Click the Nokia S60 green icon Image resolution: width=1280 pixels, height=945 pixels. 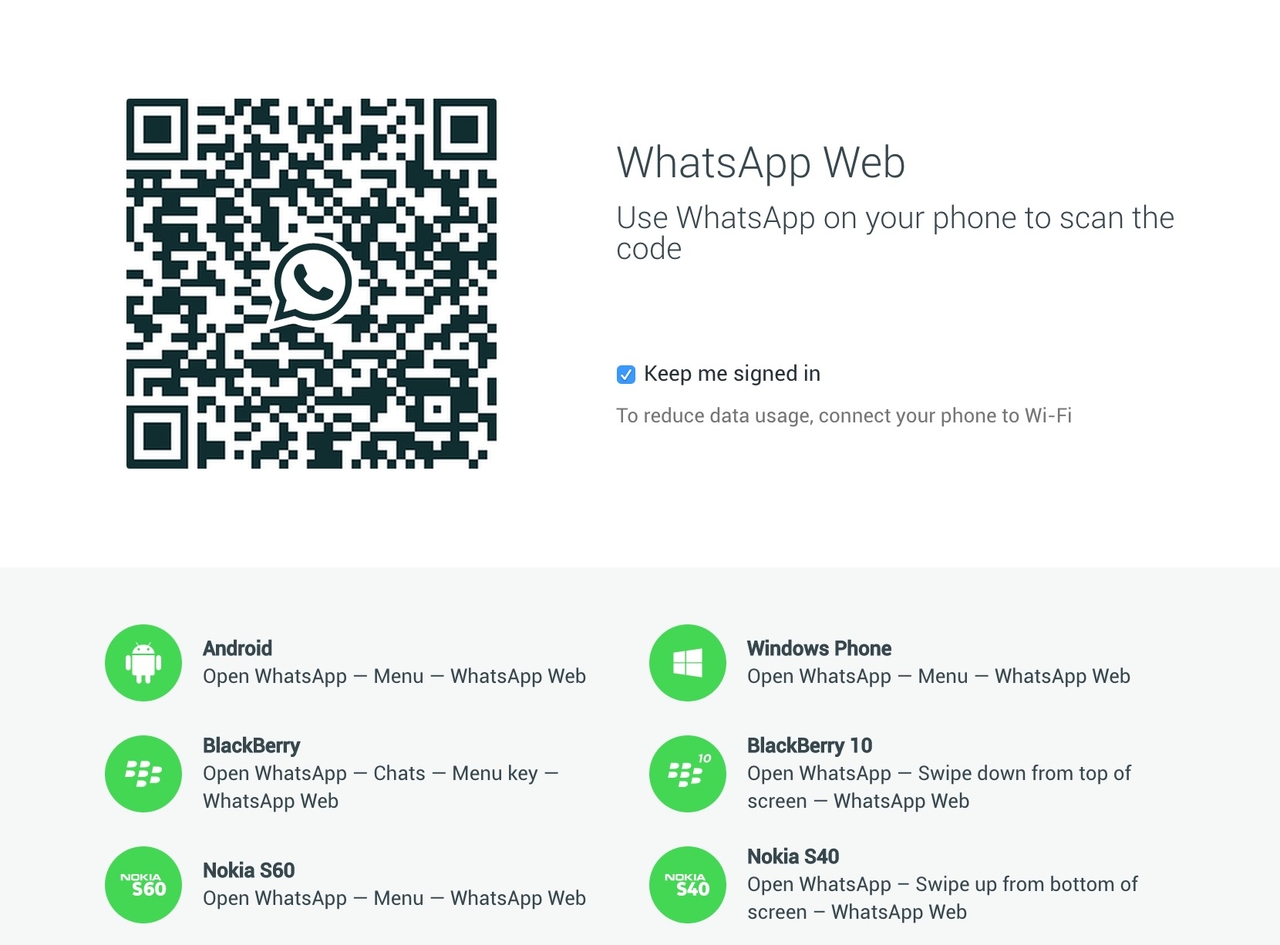coord(143,885)
